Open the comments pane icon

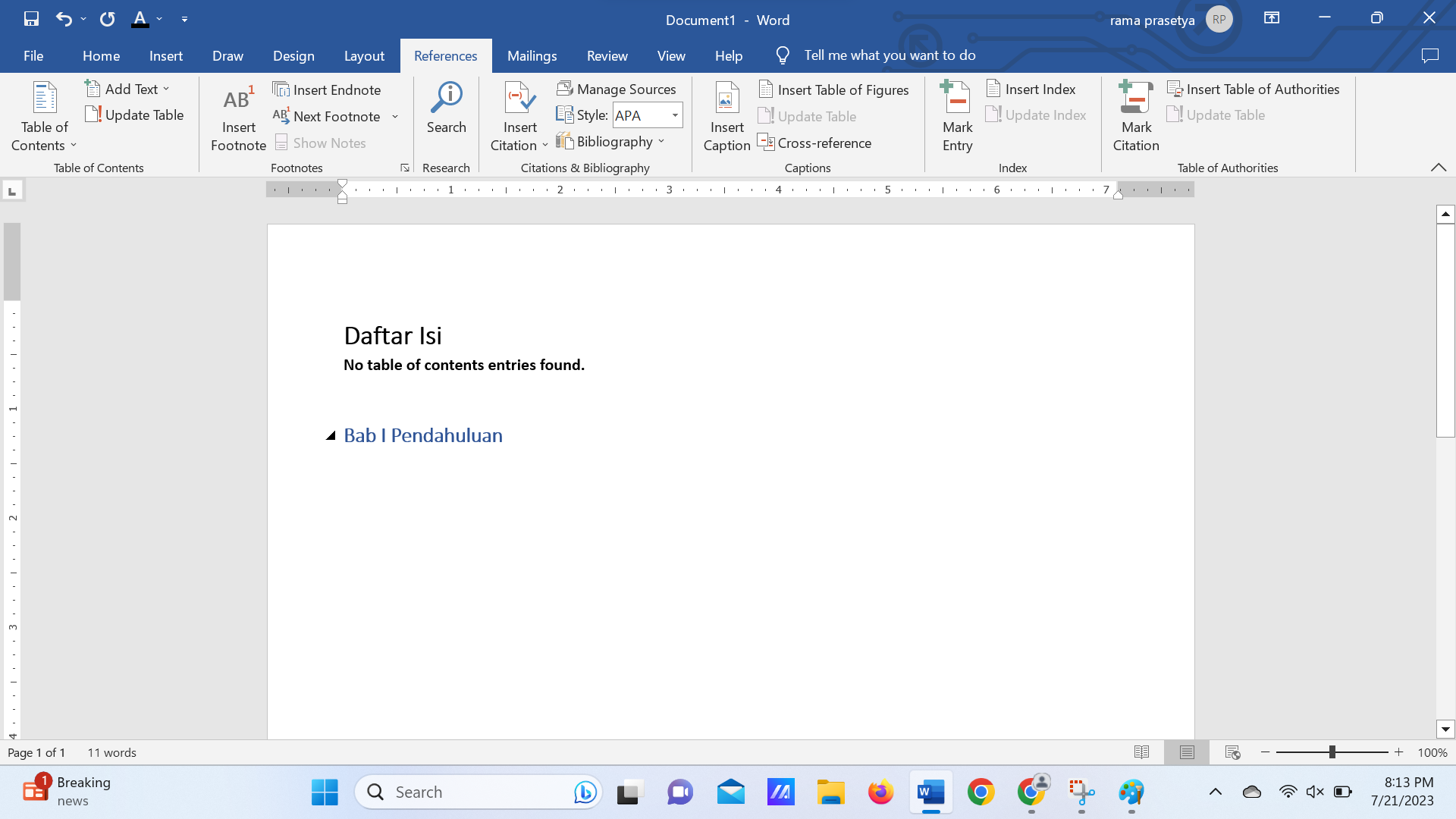(1430, 55)
